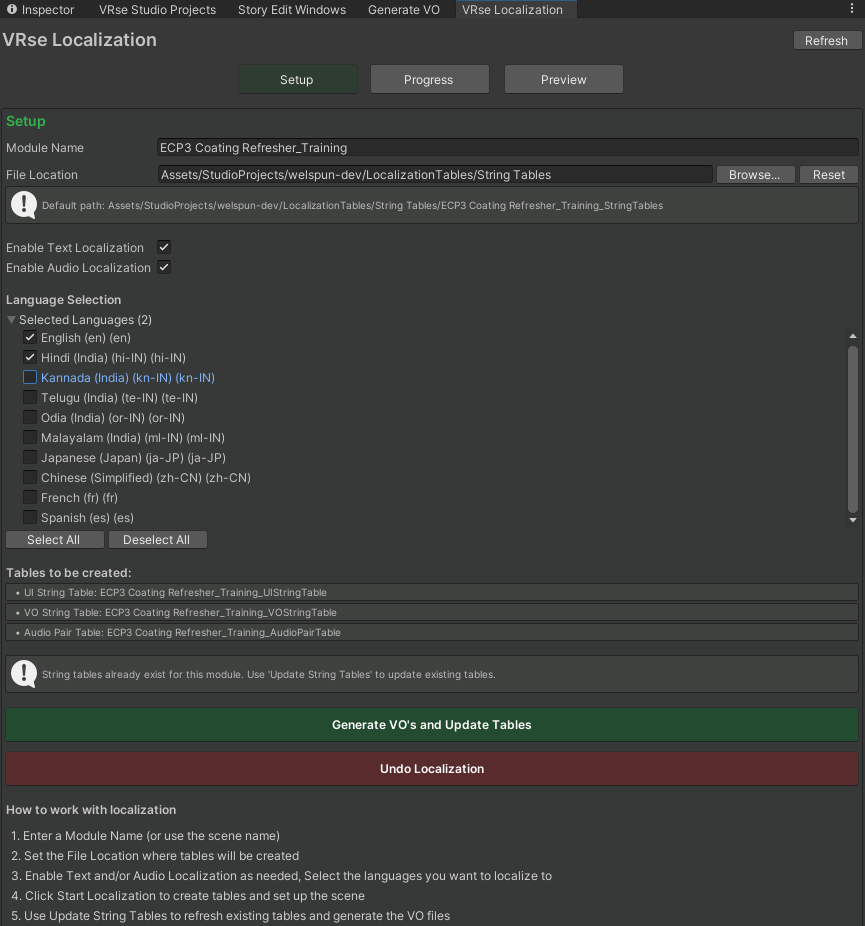Collapse the Selected Languages list
Viewport: 865px width, 926px height.
(x=10, y=319)
